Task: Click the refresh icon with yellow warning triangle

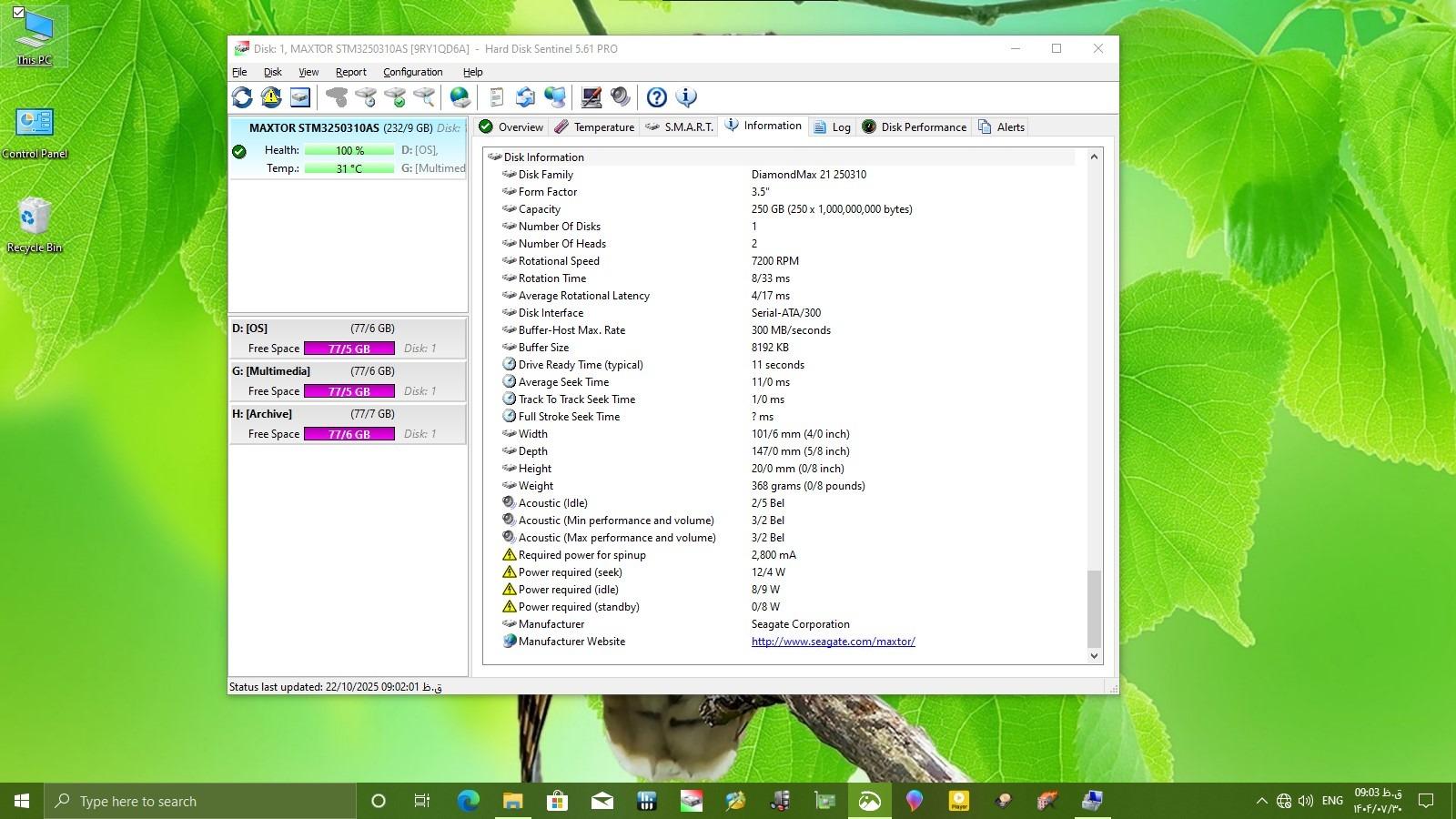Action: 271,97
